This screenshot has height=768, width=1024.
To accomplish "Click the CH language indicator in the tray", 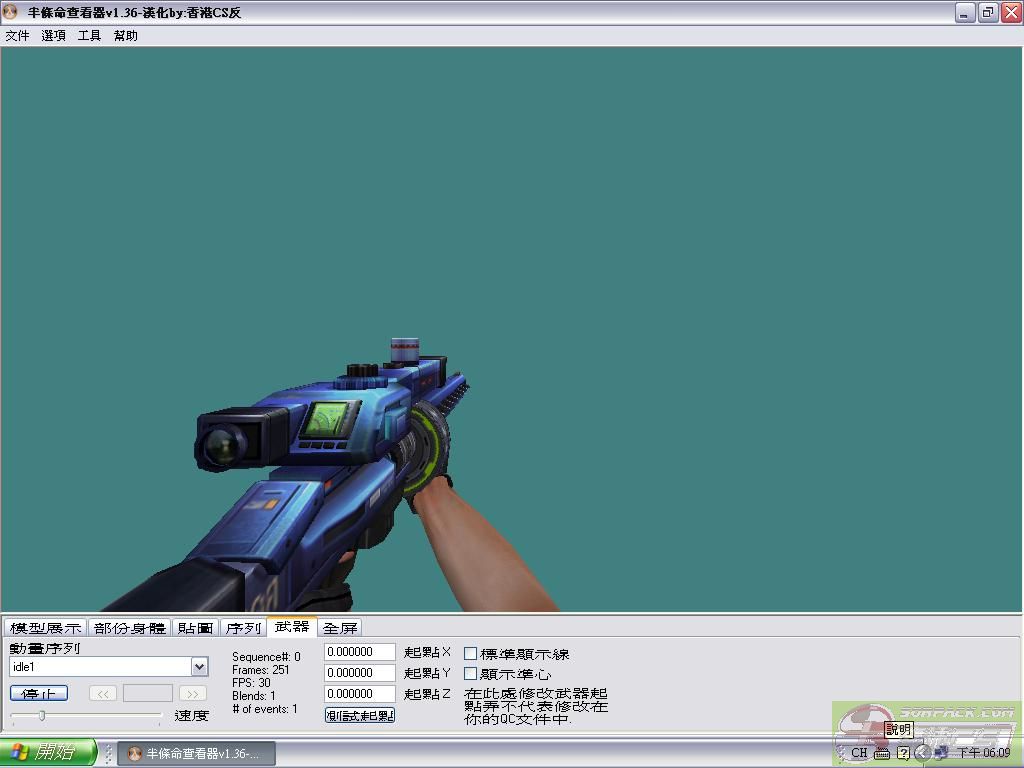I will pos(859,753).
